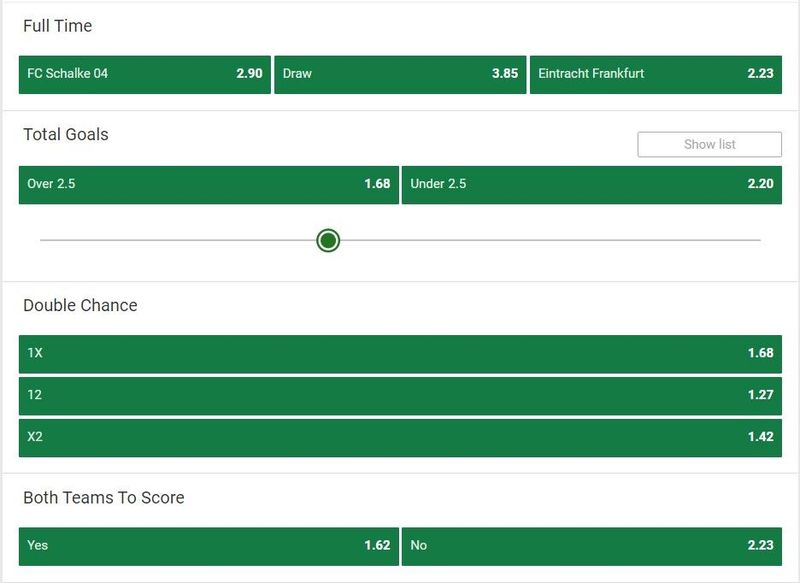Bet No on Both Teams To Score
Image resolution: width=800 pixels, height=583 pixels.
tap(592, 546)
